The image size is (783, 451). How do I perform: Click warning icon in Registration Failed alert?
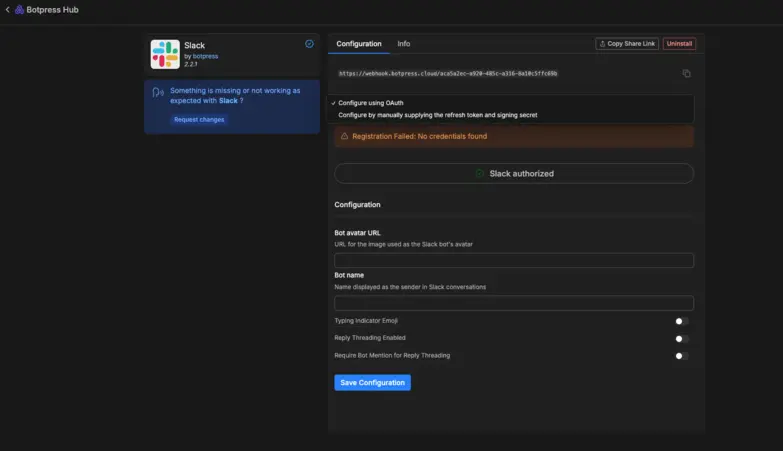[344, 136]
